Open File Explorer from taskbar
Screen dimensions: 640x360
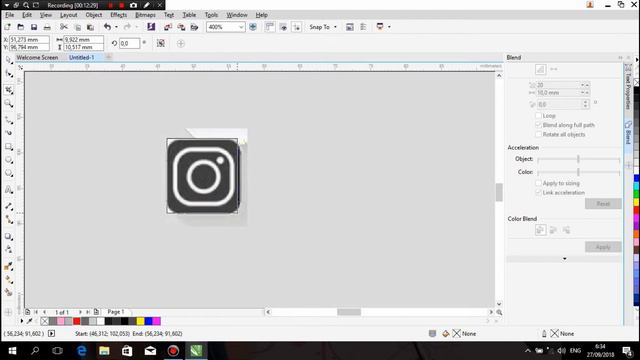click(104, 351)
